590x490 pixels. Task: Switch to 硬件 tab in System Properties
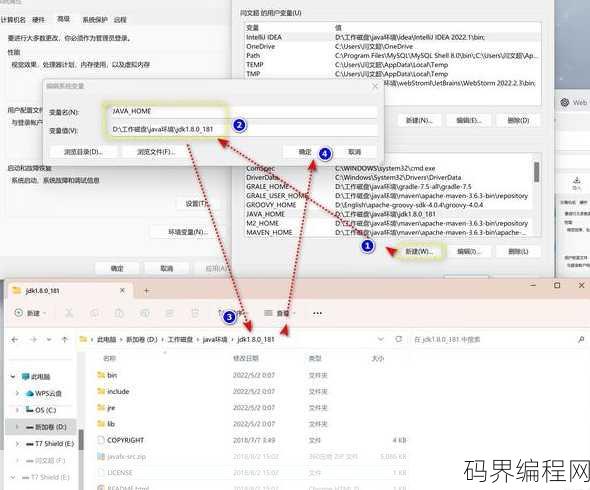click(x=38, y=20)
